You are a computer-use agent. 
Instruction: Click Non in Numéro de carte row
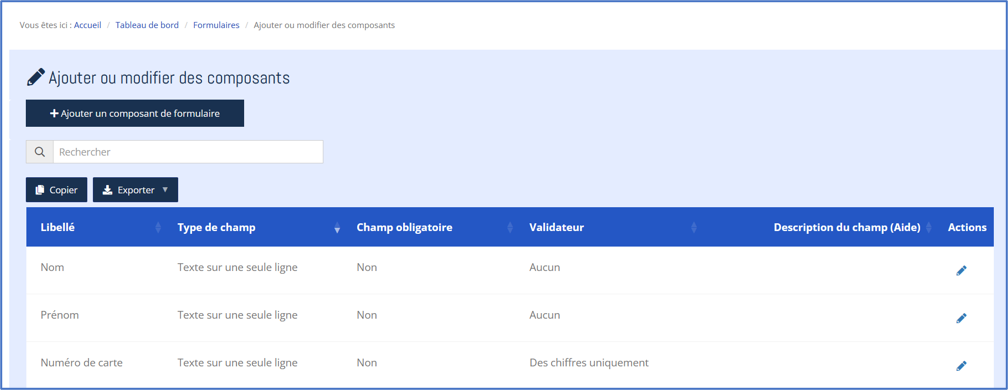click(367, 362)
